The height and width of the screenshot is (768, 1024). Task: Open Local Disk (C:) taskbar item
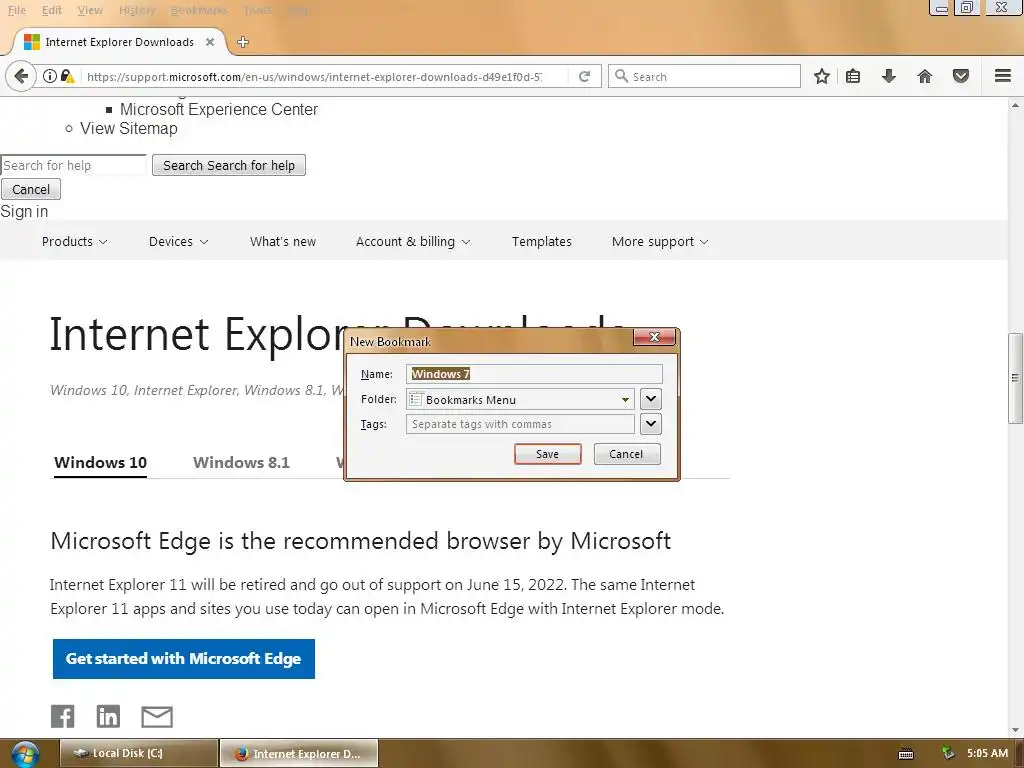(x=139, y=753)
